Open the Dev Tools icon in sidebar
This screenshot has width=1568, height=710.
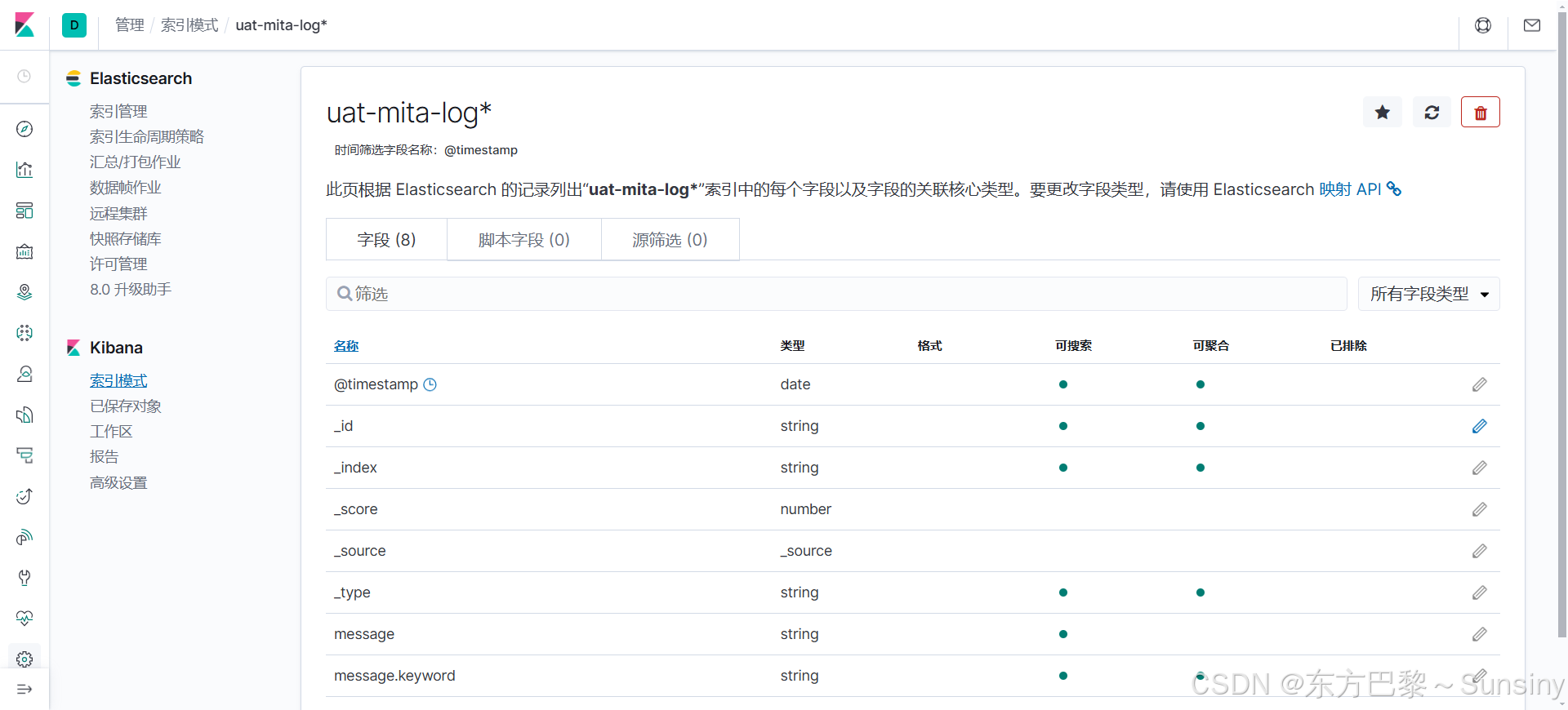(x=24, y=578)
